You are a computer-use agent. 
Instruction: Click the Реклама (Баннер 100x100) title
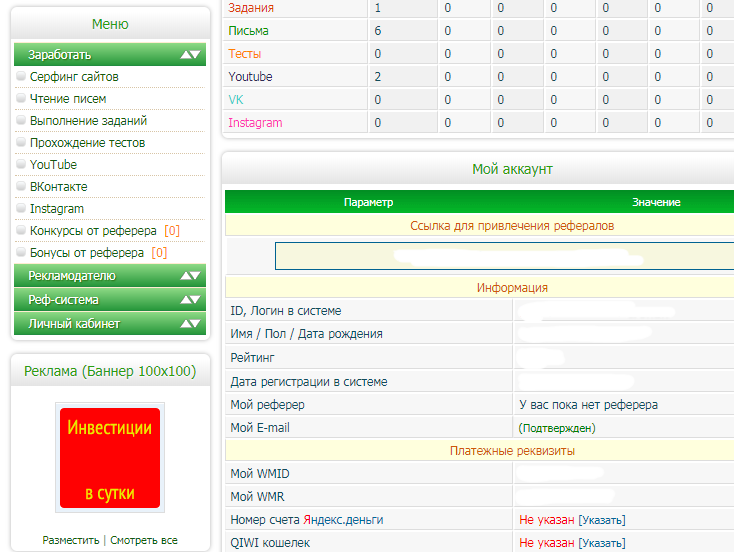[x=110, y=371]
